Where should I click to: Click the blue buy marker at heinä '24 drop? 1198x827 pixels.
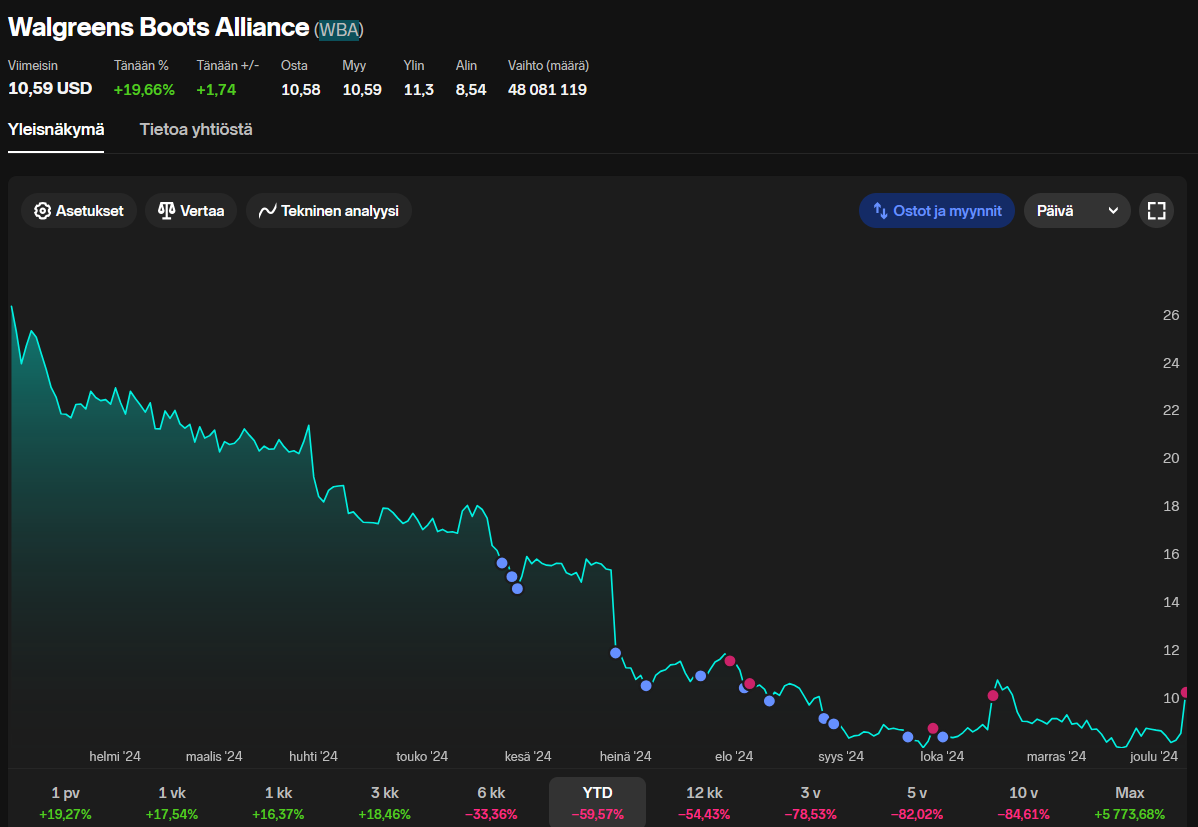(616, 653)
